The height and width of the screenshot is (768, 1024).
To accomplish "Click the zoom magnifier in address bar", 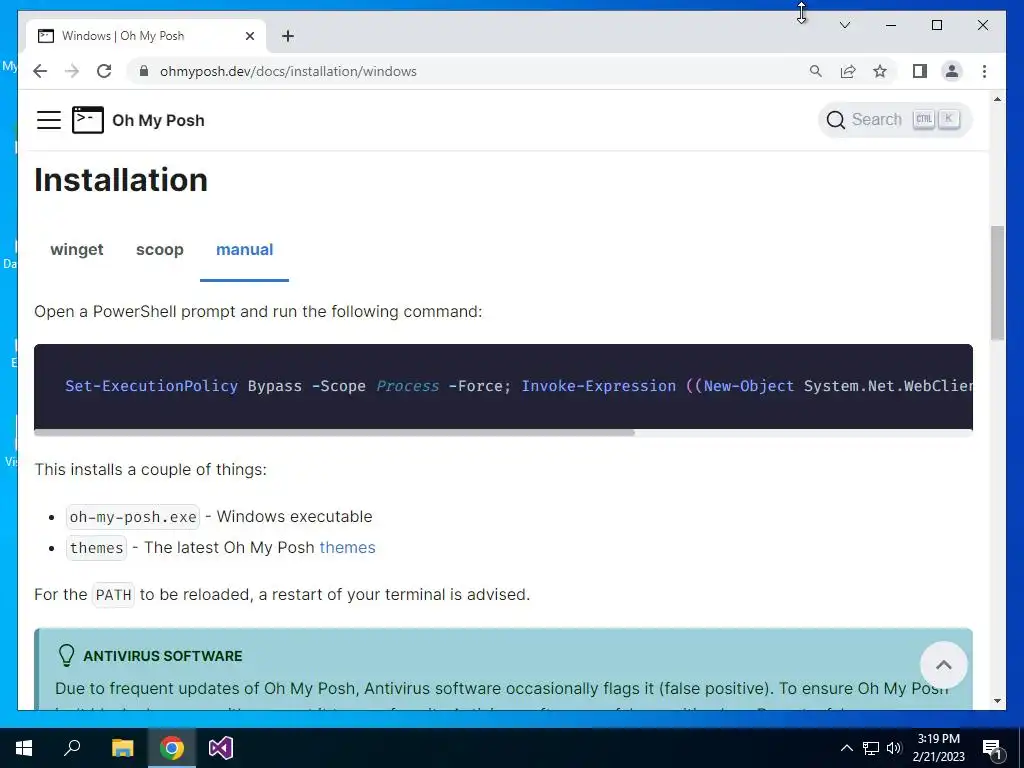I will click(x=816, y=71).
